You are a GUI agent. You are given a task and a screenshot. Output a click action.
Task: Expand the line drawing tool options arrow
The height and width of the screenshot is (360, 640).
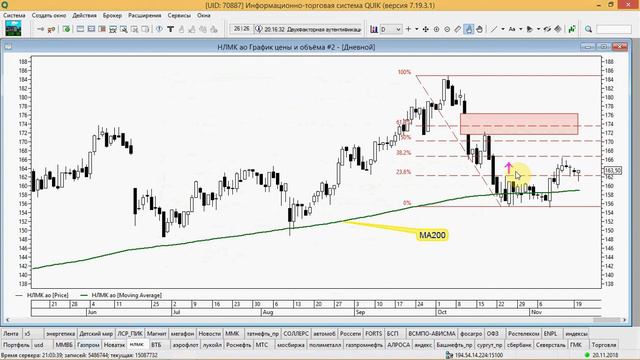pyautogui.click(x=503, y=29)
